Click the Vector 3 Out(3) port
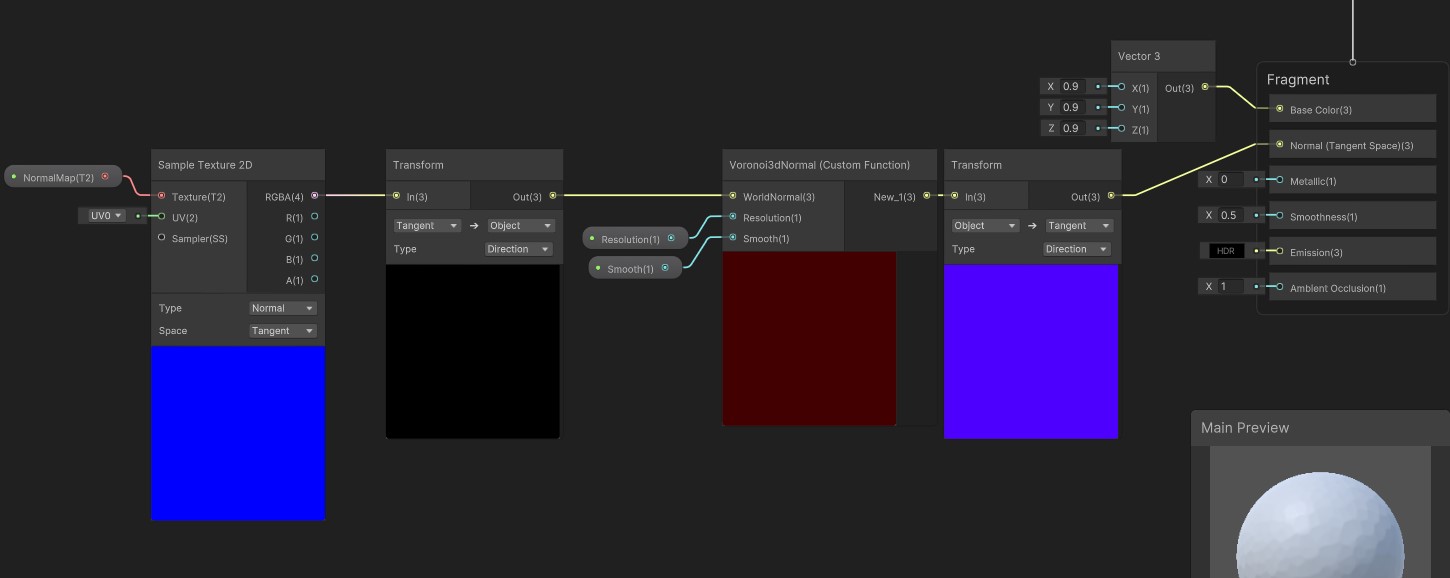 pyautogui.click(x=1204, y=87)
